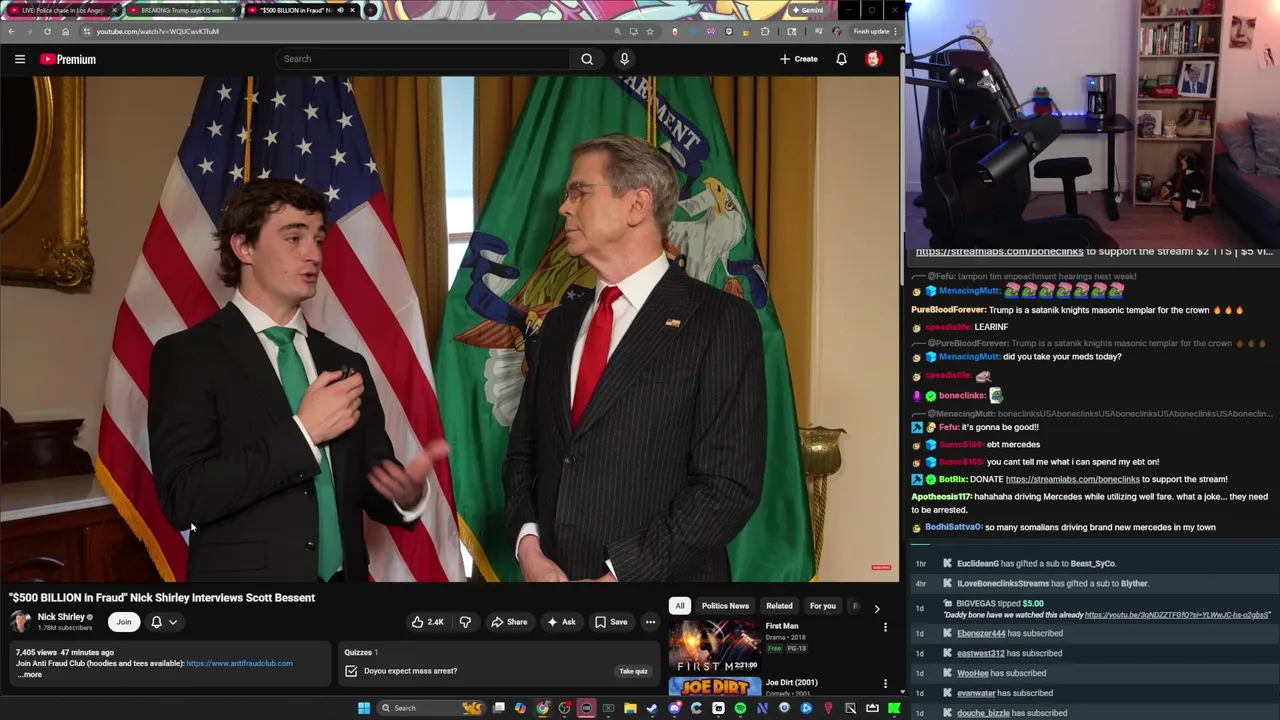Close the $500 BILLION browser tab
Image resolution: width=1280 pixels, height=720 pixels.
click(352, 10)
